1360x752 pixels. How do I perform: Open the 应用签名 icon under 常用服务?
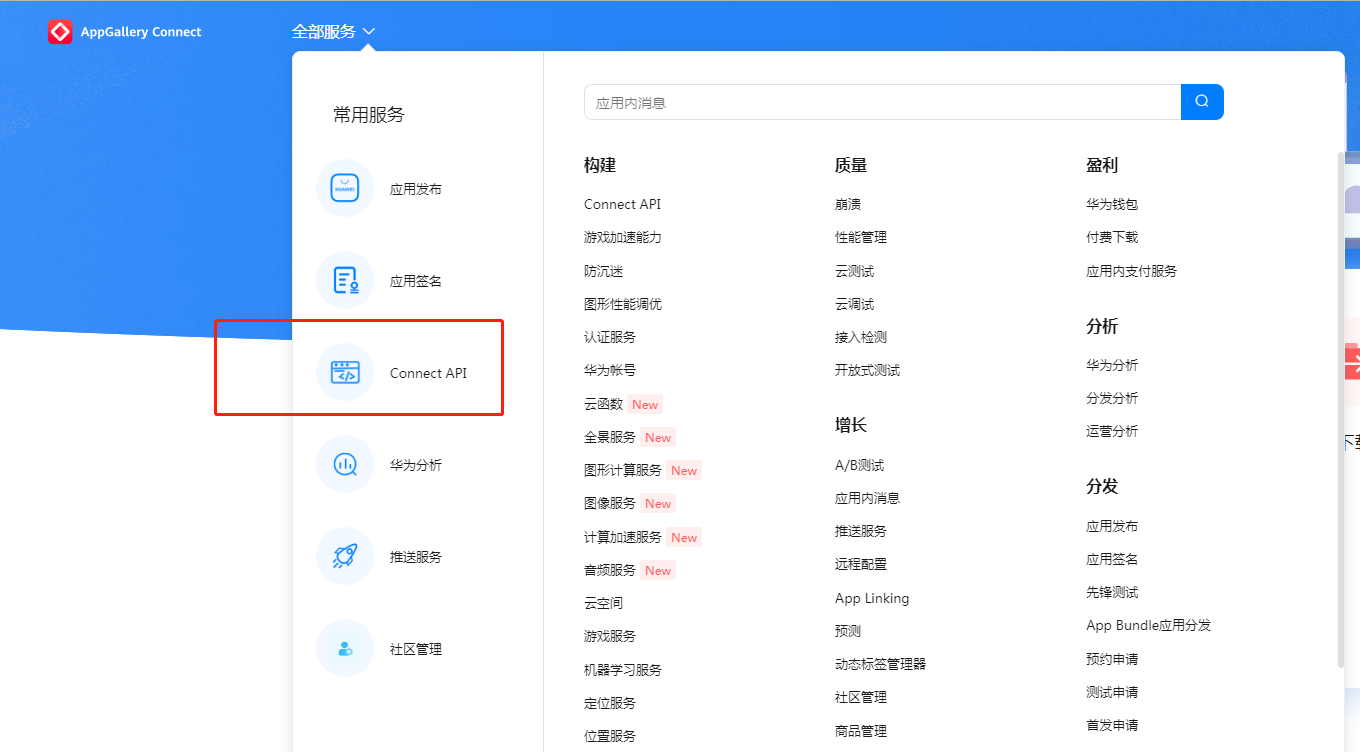(x=345, y=280)
